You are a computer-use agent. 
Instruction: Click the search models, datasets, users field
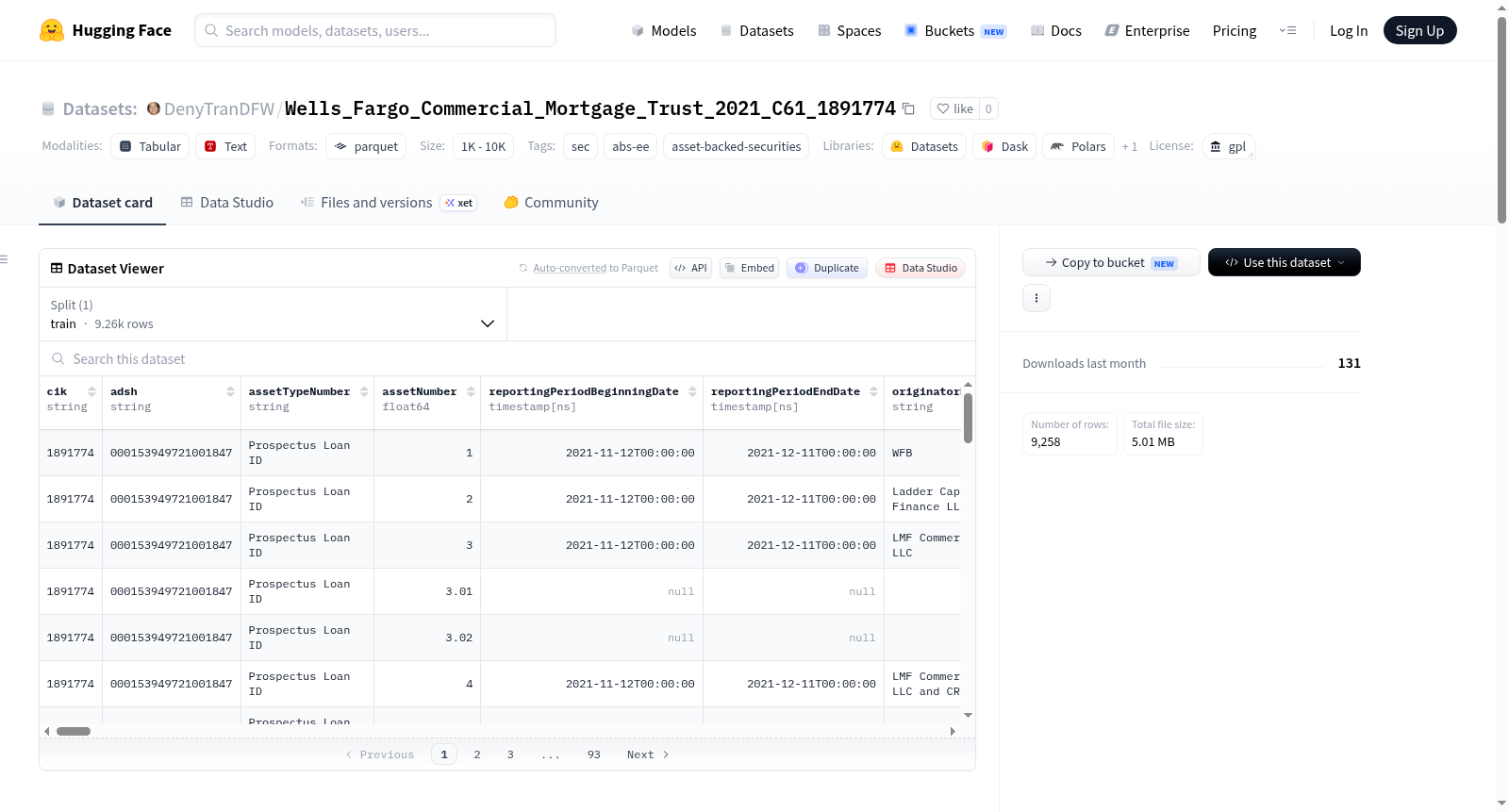pyautogui.click(x=375, y=30)
